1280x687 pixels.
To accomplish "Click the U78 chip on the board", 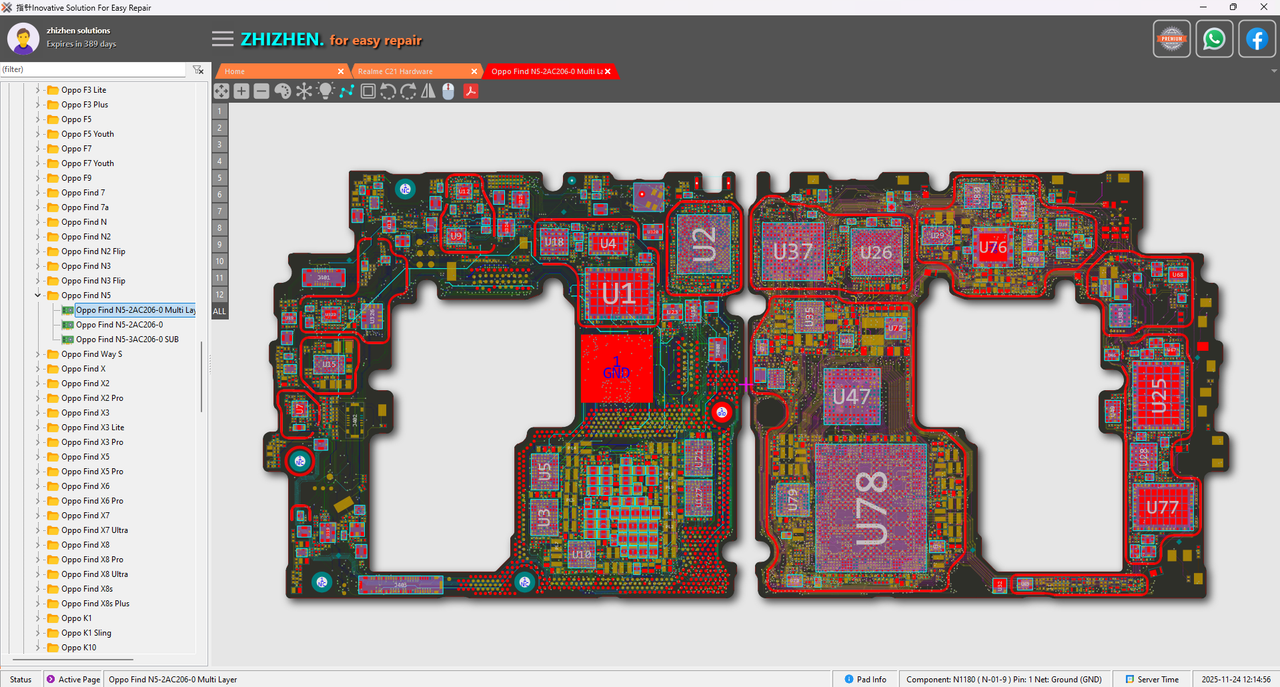I will coord(872,508).
